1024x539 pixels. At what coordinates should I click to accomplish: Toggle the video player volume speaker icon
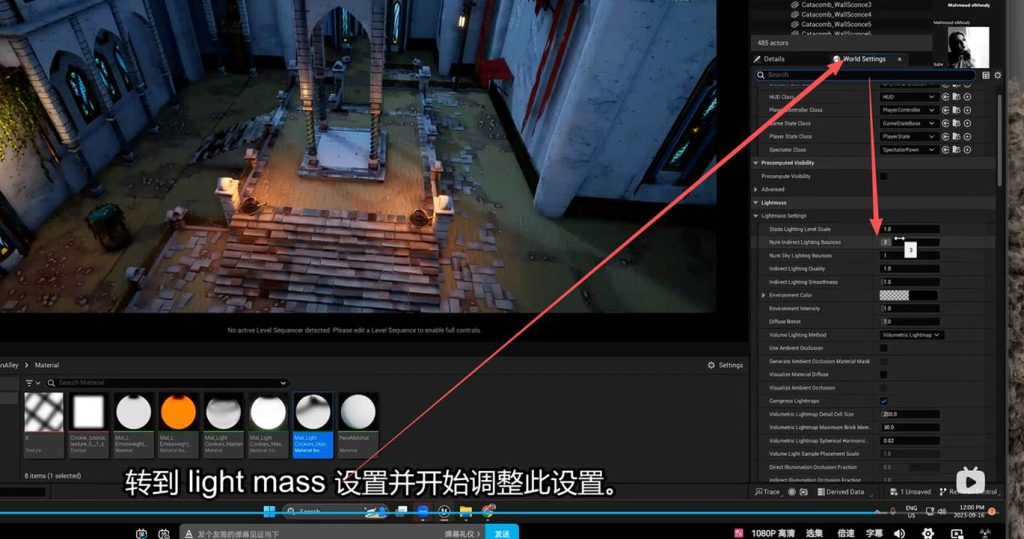(x=899, y=533)
